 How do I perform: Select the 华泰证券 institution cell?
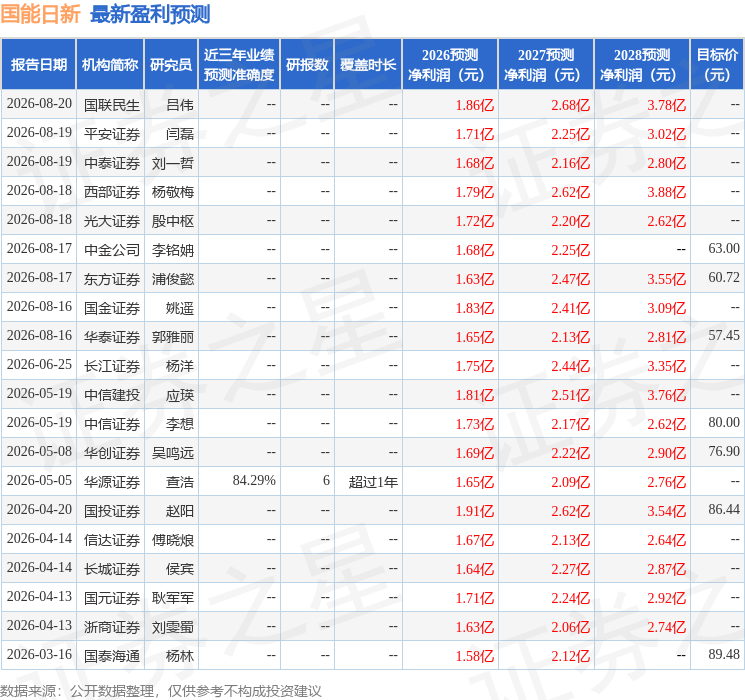pyautogui.click(x=112, y=337)
